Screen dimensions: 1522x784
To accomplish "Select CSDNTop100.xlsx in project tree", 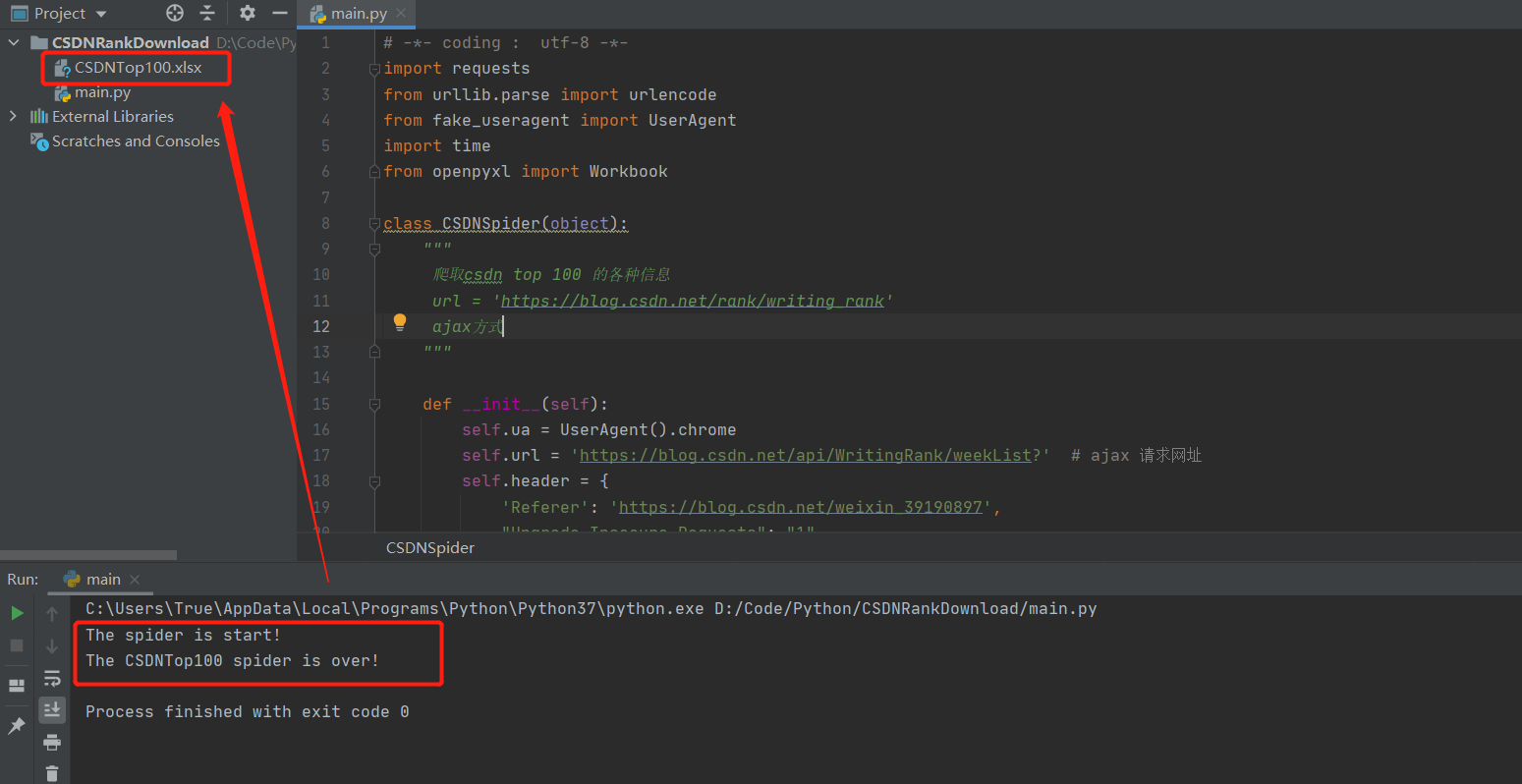I will click(x=138, y=68).
